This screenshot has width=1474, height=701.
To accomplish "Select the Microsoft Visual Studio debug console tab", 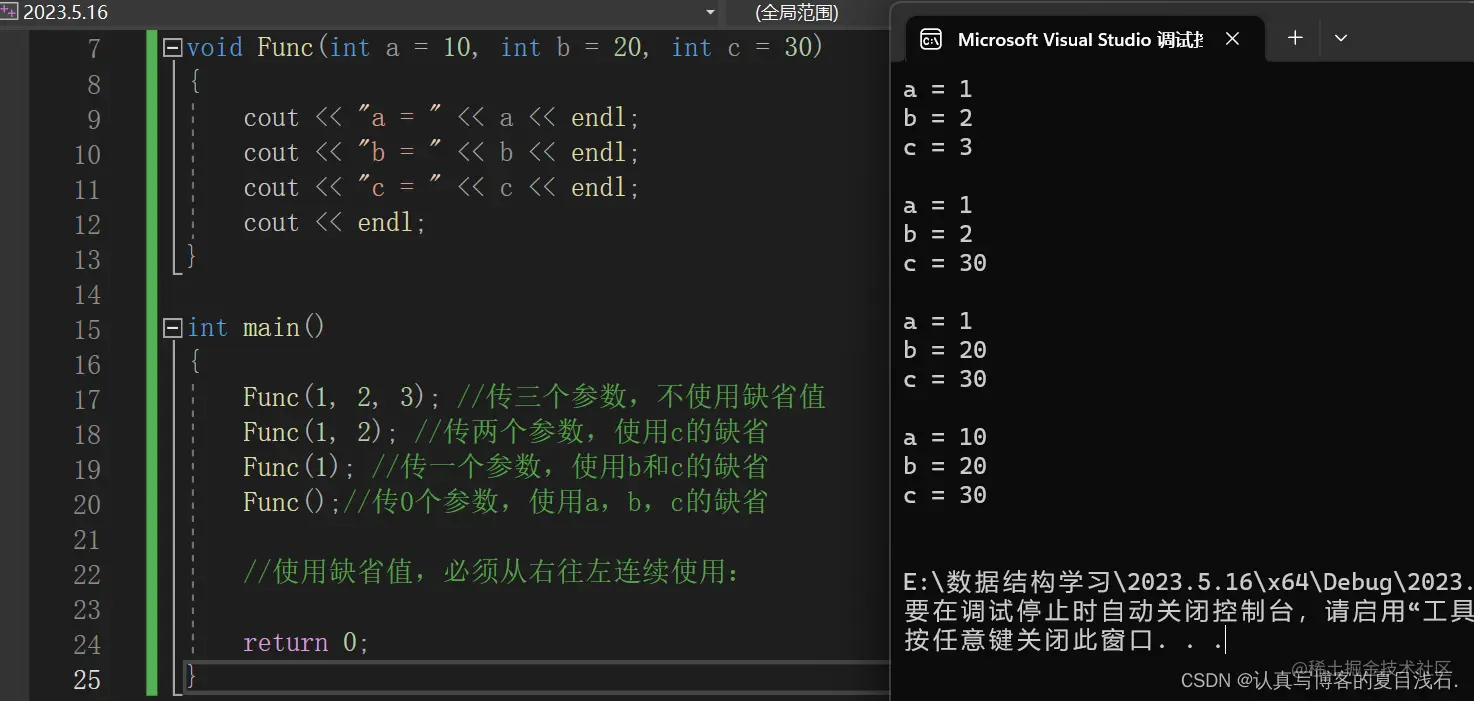I will [x=1083, y=39].
